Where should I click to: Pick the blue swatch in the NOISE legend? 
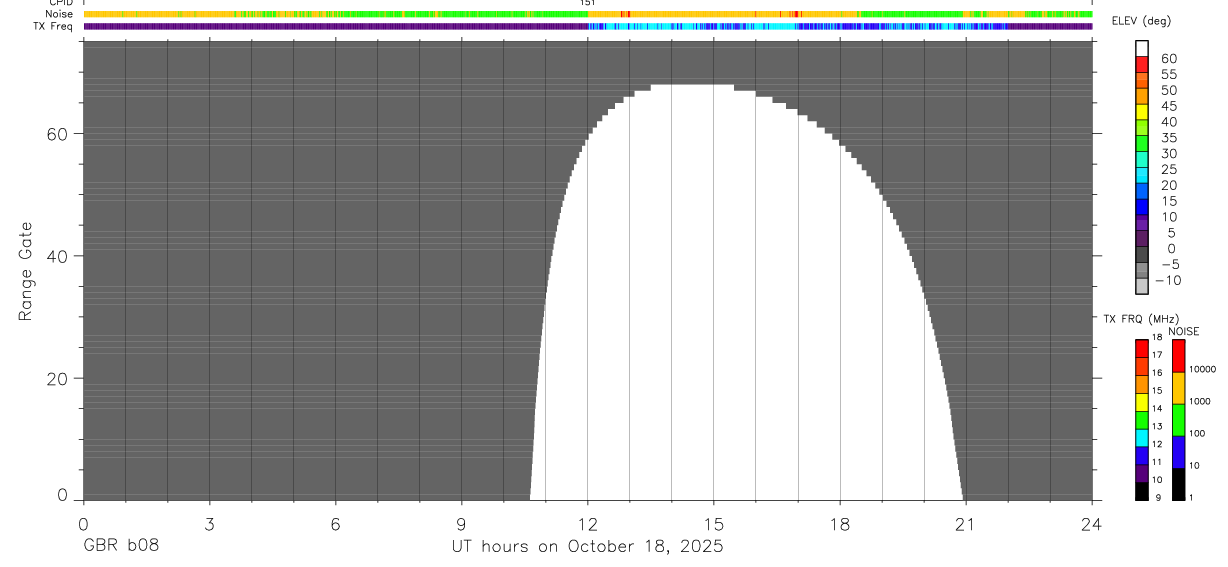(1178, 452)
